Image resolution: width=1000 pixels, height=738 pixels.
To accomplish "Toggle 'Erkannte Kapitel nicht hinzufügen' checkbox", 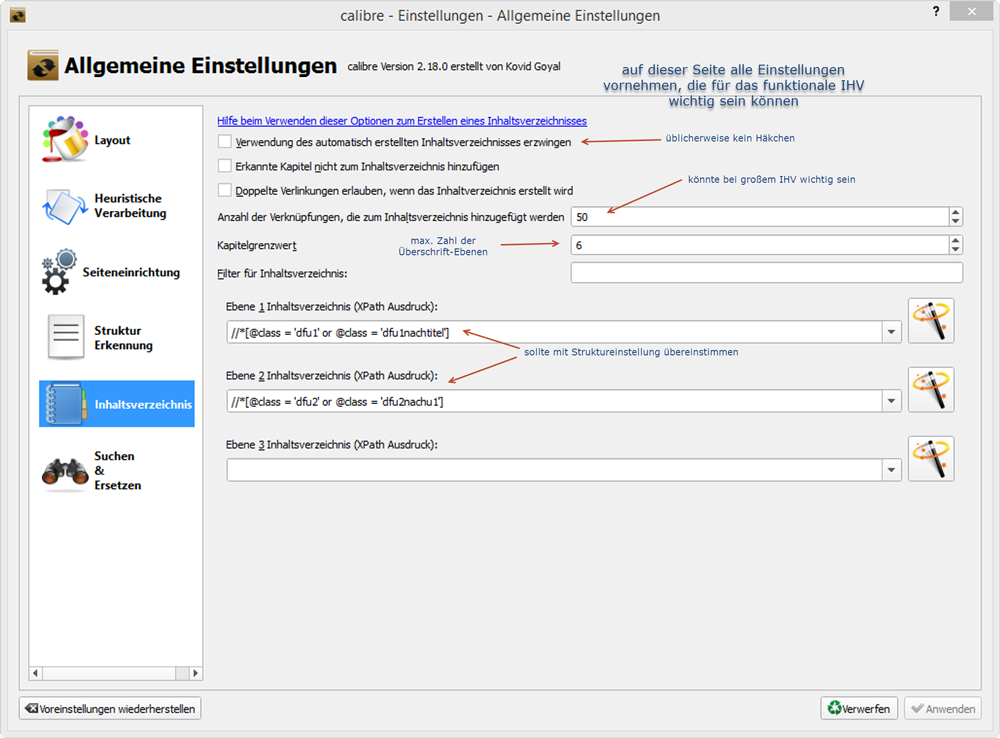I will (225, 166).
